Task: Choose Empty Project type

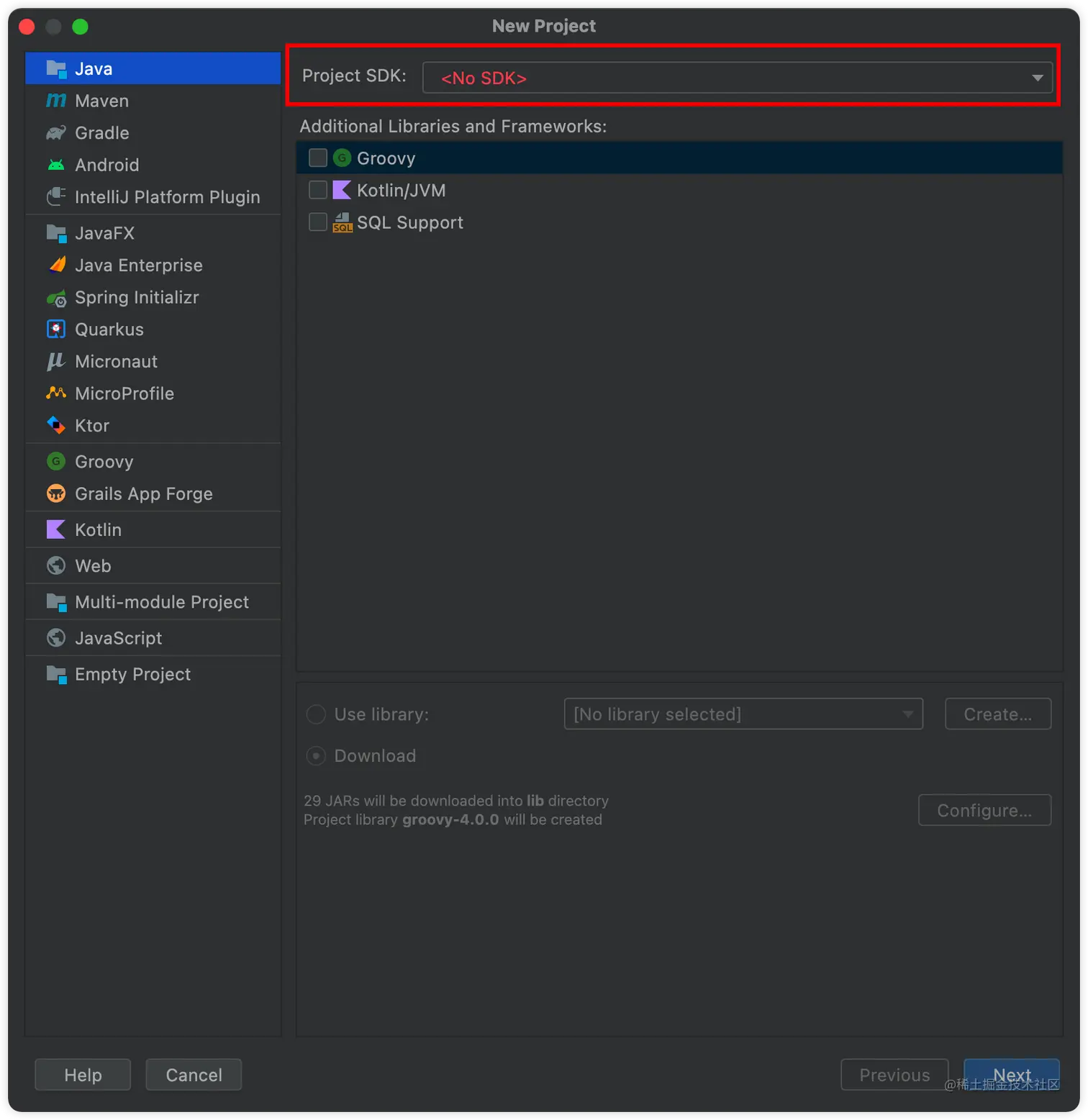Action: (153, 675)
